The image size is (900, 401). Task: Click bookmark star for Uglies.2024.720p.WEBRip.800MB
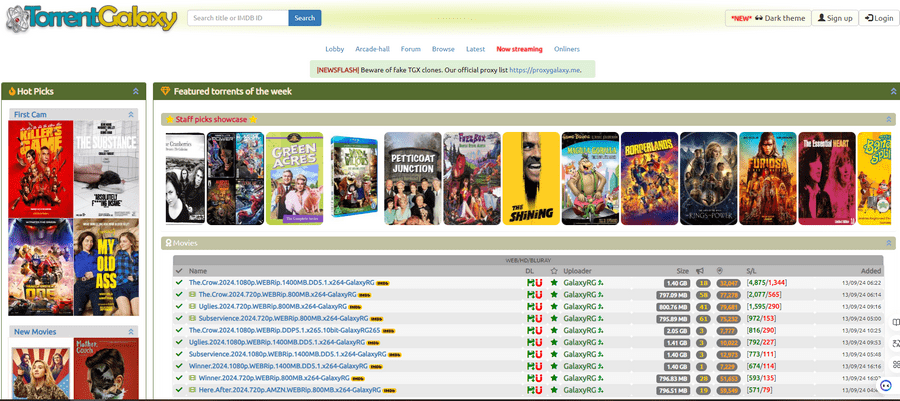pos(553,307)
